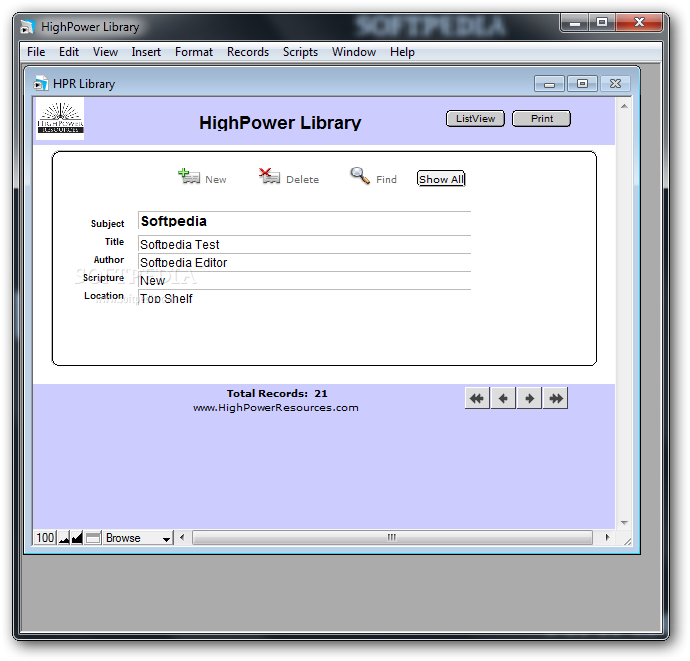The image size is (690, 661).
Task: Open the Records menu
Action: coord(248,52)
